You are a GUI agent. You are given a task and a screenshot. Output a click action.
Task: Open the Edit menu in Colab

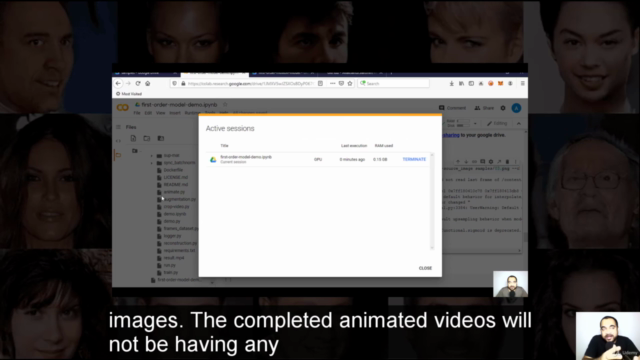click(148, 113)
